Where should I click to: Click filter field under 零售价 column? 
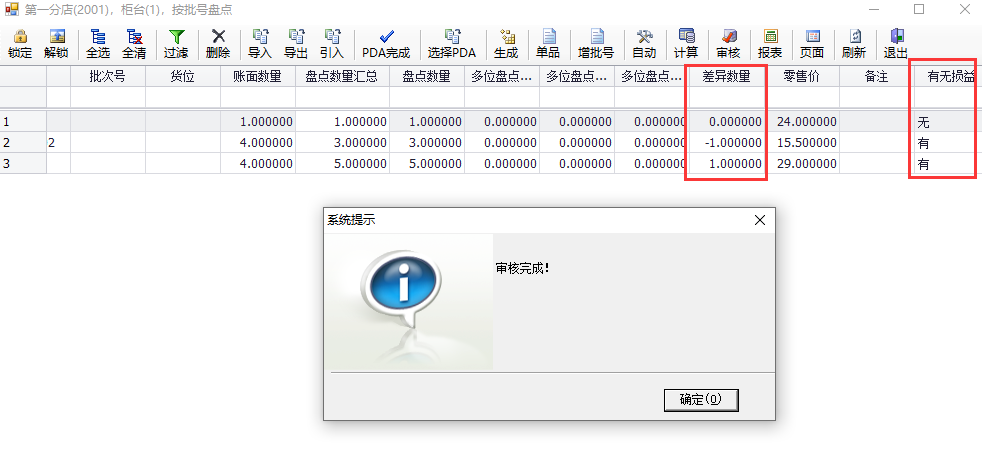[802, 97]
